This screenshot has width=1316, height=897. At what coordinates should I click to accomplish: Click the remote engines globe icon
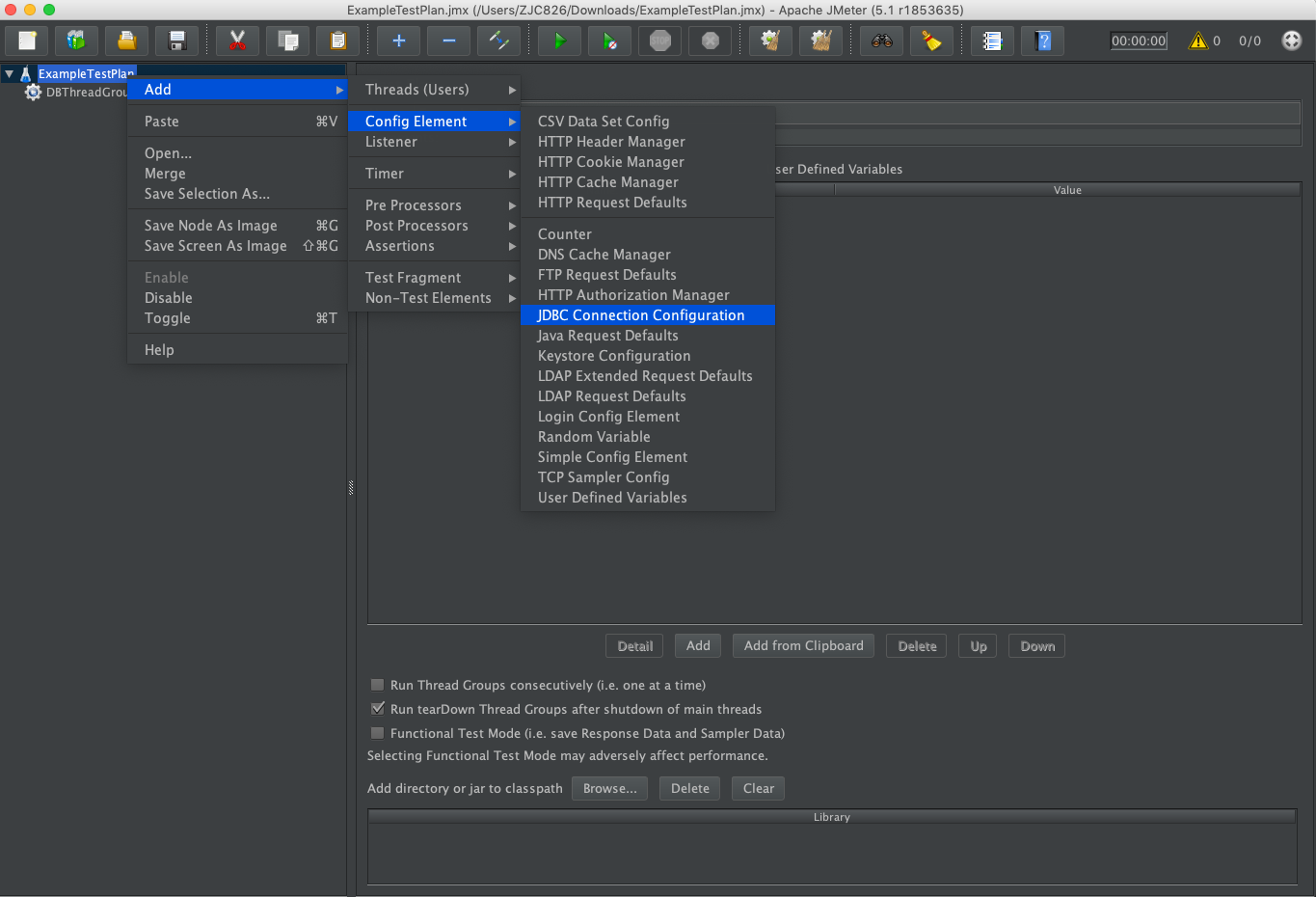coord(1292,41)
